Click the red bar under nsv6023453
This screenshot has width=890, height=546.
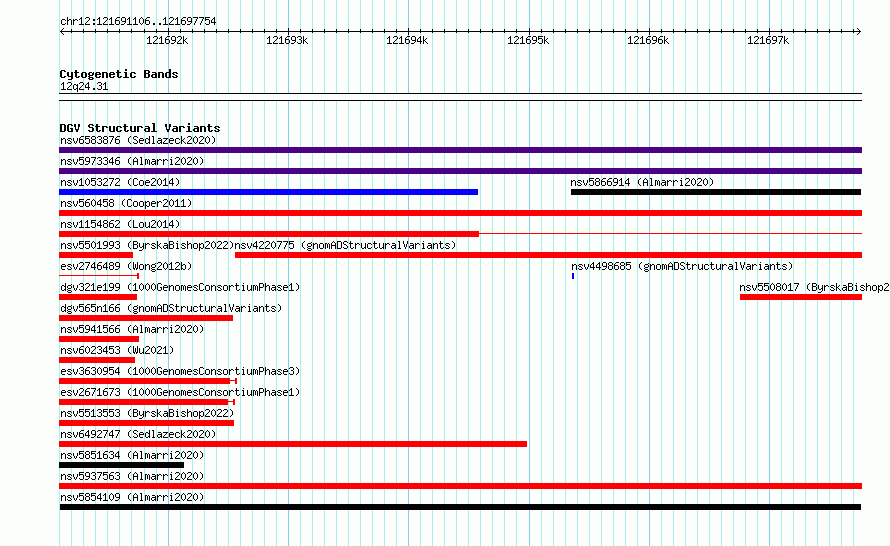point(97,360)
